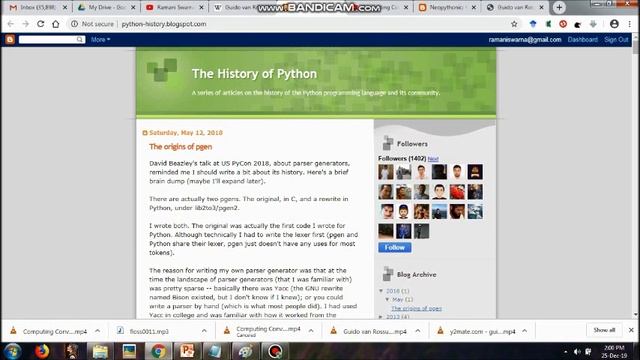Open the Chrome icon on the taskbar
640x360 pixels.
(158, 351)
